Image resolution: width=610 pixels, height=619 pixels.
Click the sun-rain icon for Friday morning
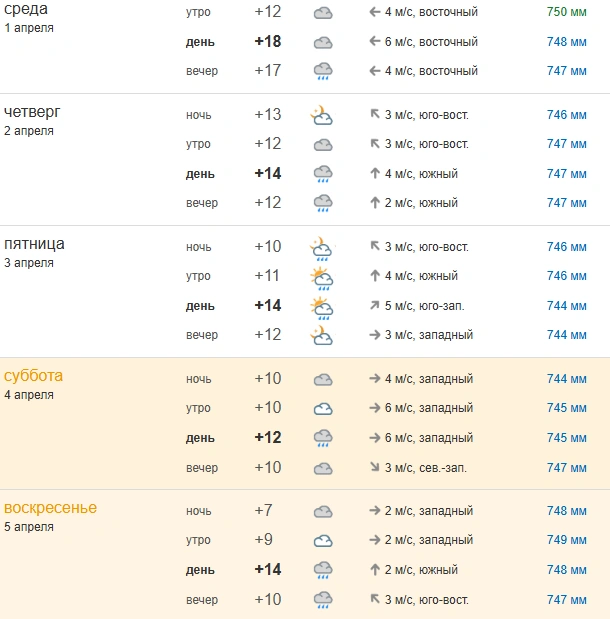click(322, 278)
